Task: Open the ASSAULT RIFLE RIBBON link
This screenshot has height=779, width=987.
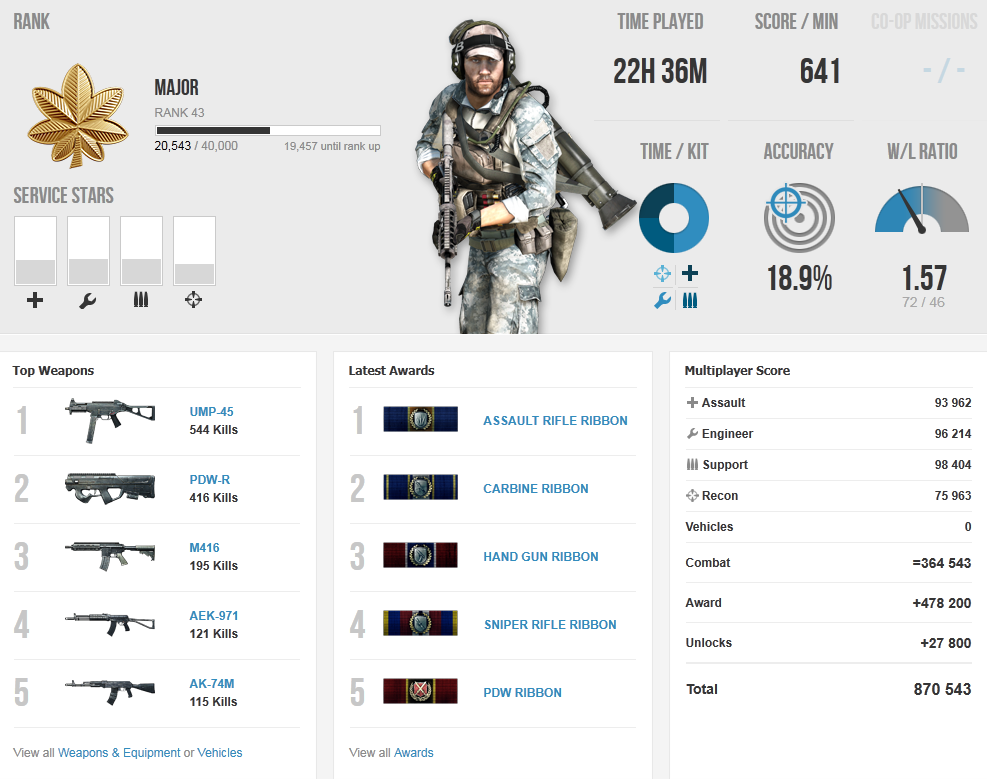Action: pos(555,420)
